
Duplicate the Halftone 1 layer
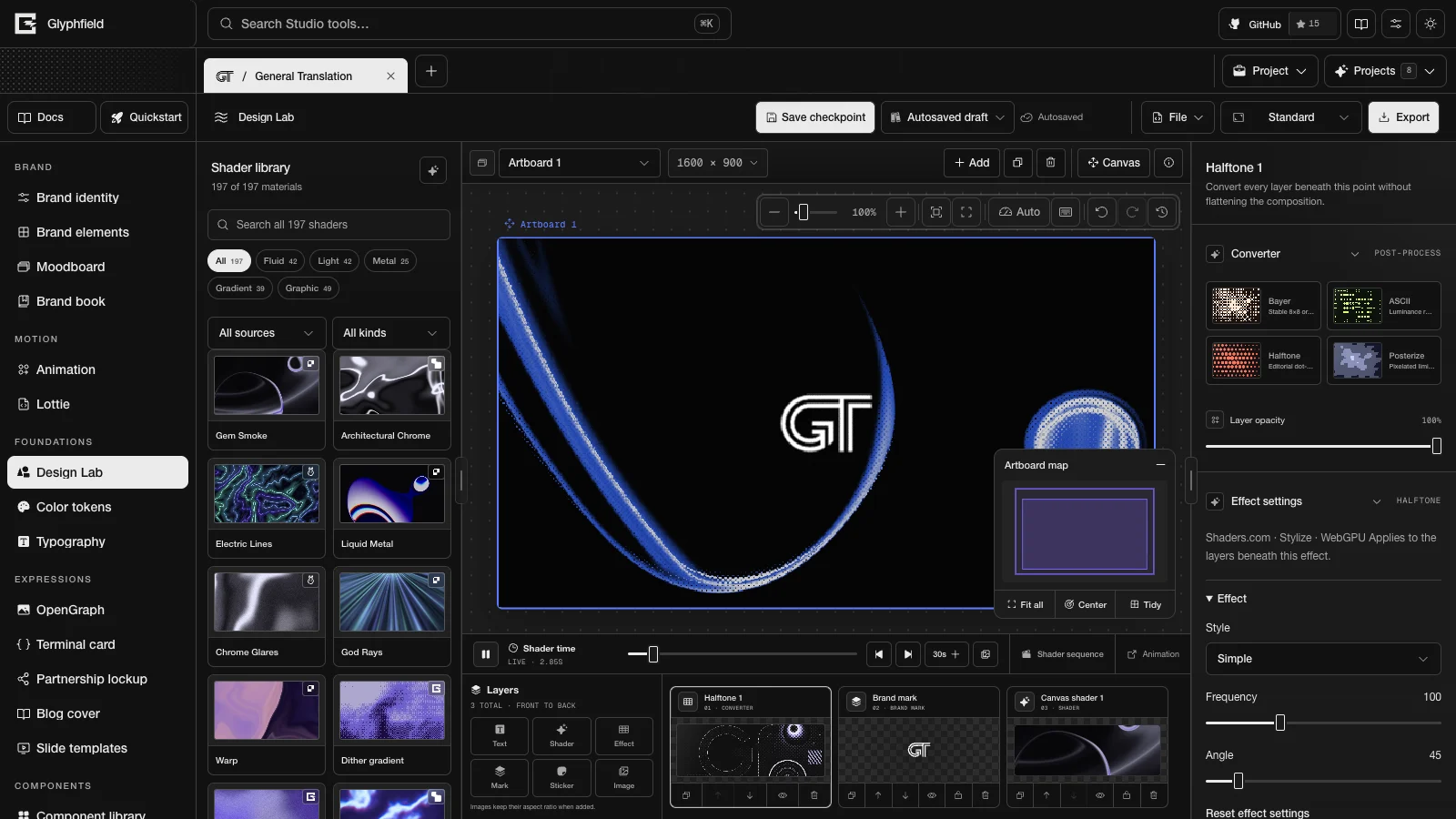coord(686,795)
